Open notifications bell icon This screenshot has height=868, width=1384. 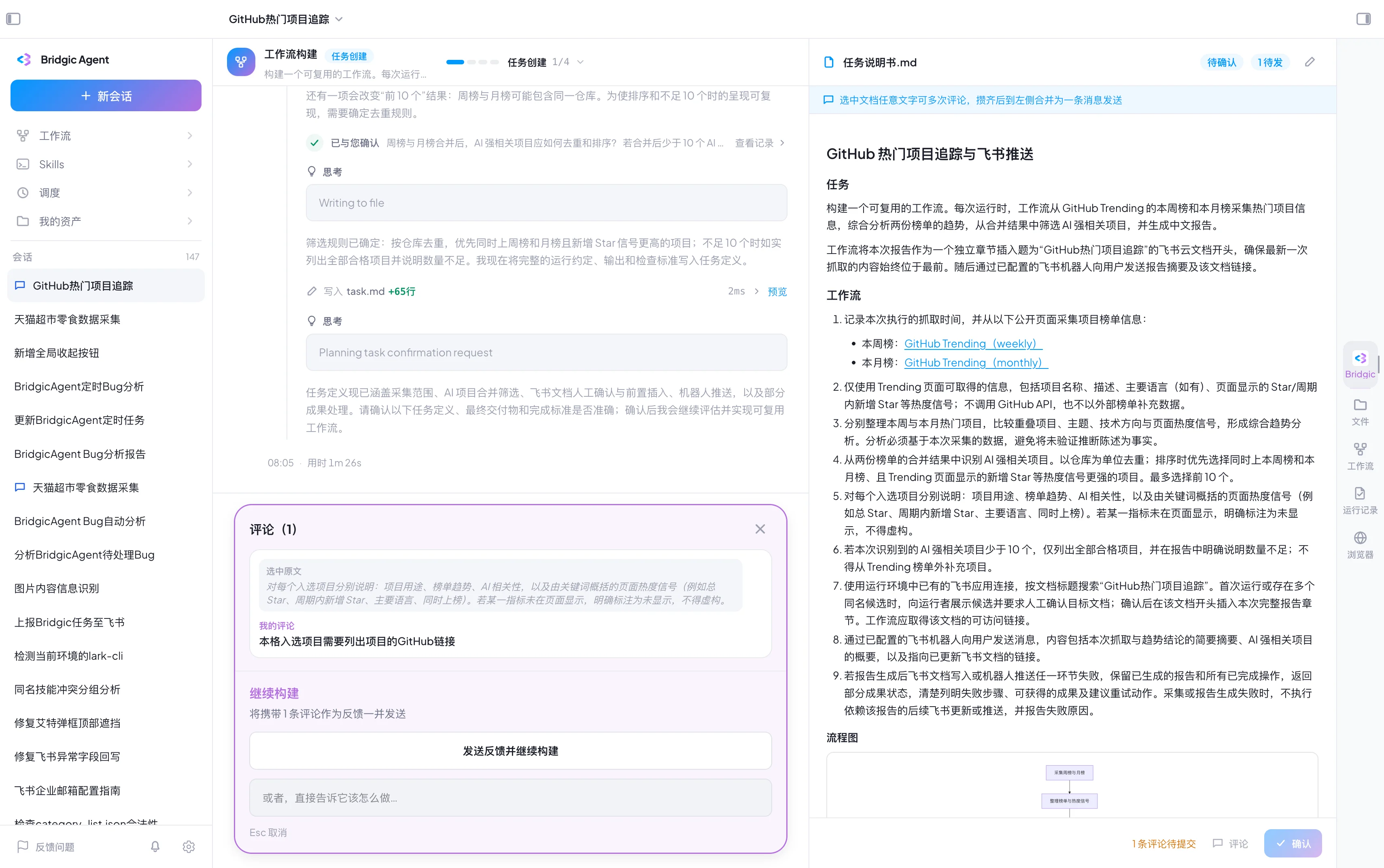155,846
